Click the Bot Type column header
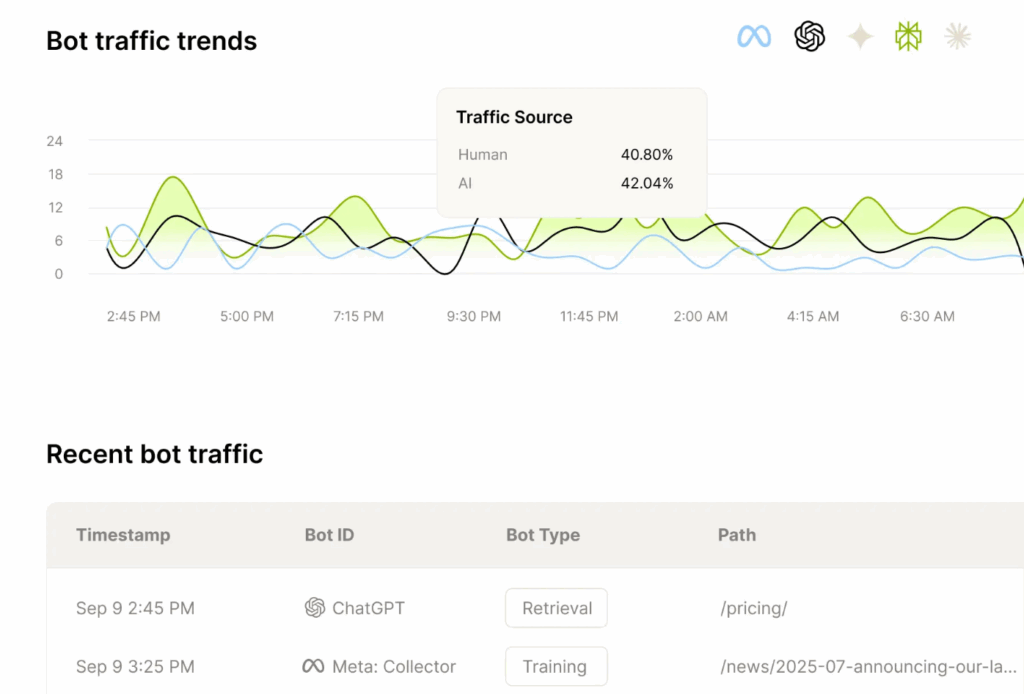1024x694 pixels. click(543, 535)
